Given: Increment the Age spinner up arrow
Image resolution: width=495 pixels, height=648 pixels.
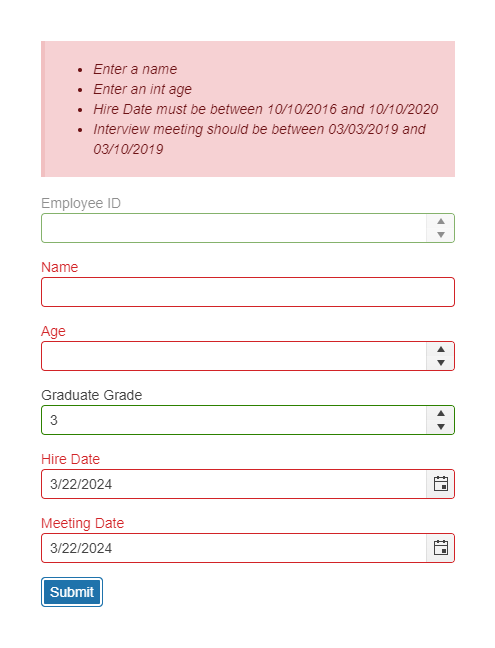Looking at the screenshot, I should click(x=440, y=349).
